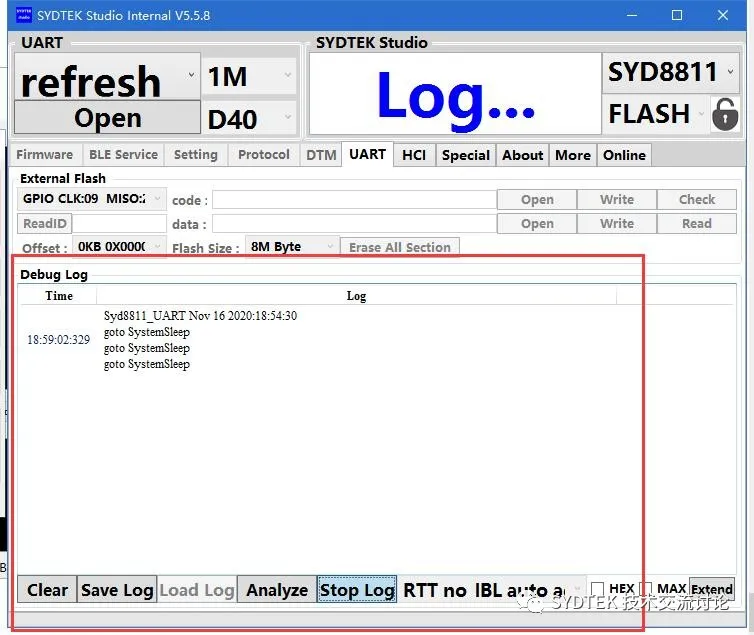The height and width of the screenshot is (635, 754).
Task: Click the Read button in data row
Action: 697,224
